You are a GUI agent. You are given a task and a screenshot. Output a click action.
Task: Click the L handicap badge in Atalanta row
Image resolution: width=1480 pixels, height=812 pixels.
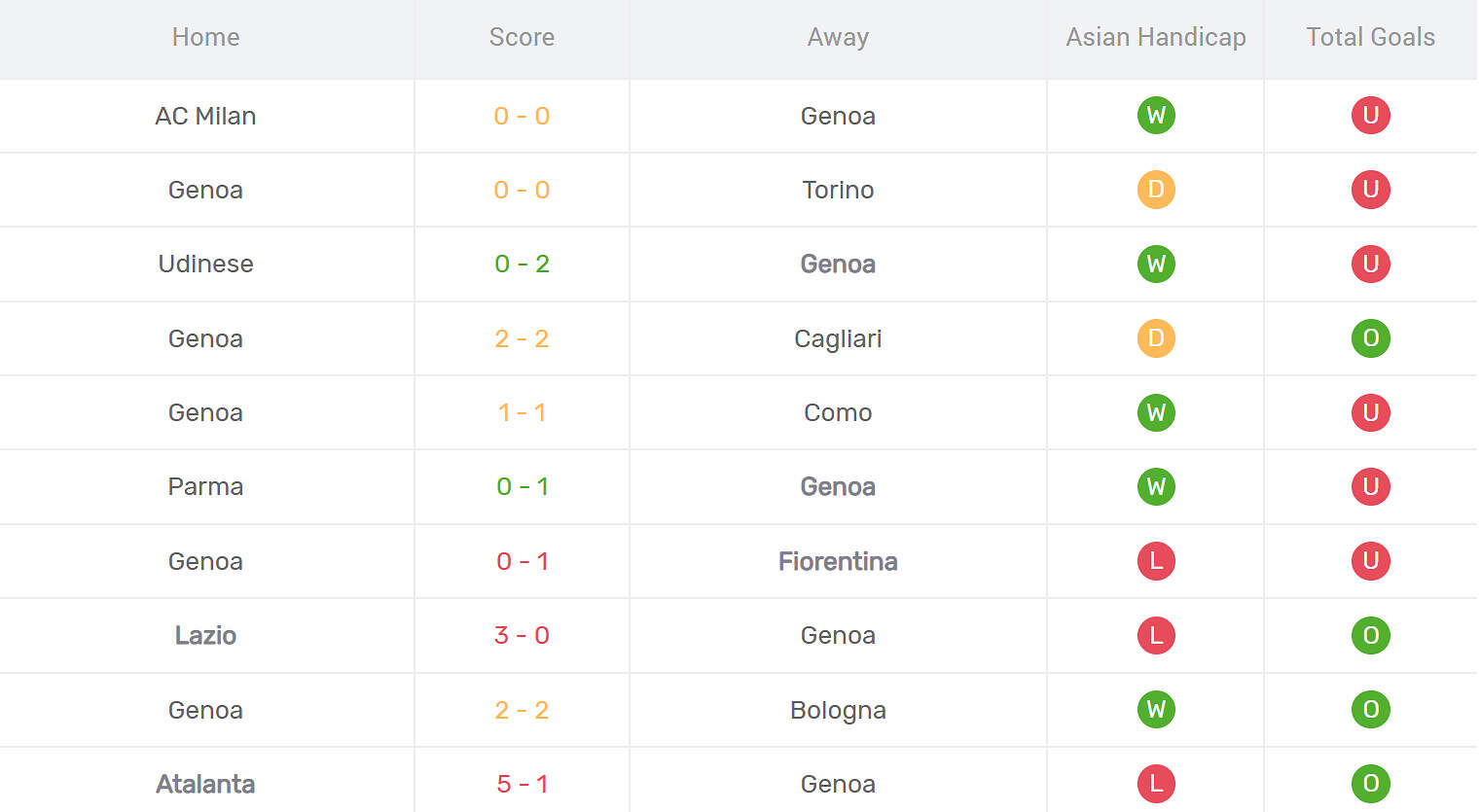(1156, 784)
